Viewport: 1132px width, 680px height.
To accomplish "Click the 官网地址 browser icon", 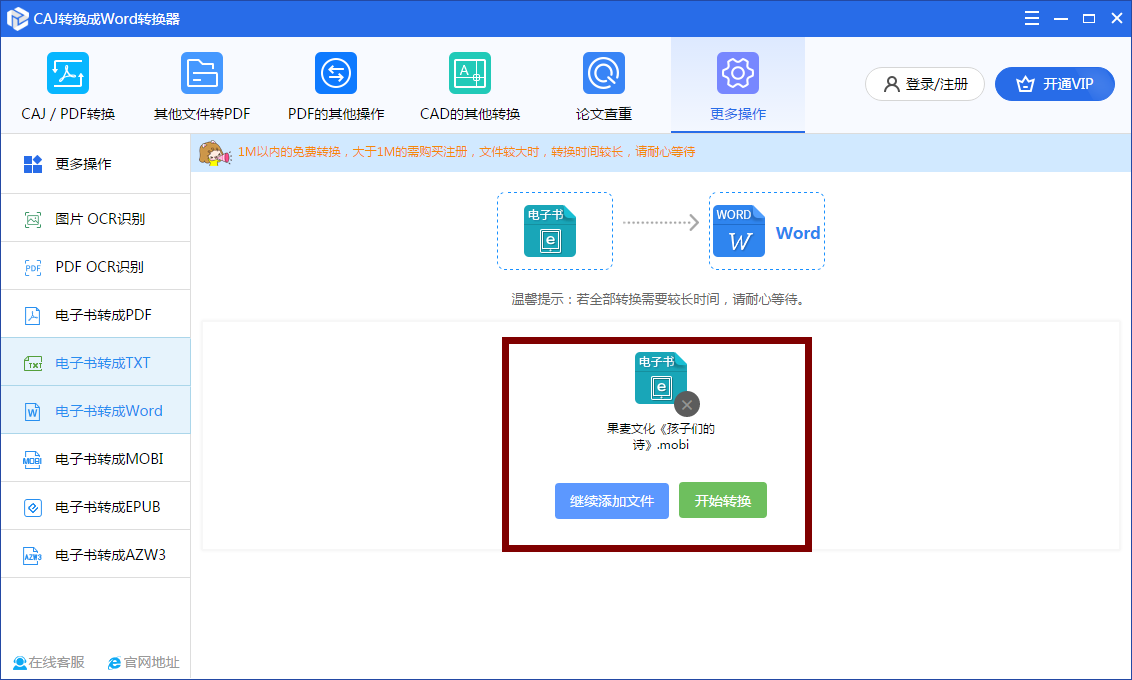I will tap(114, 663).
